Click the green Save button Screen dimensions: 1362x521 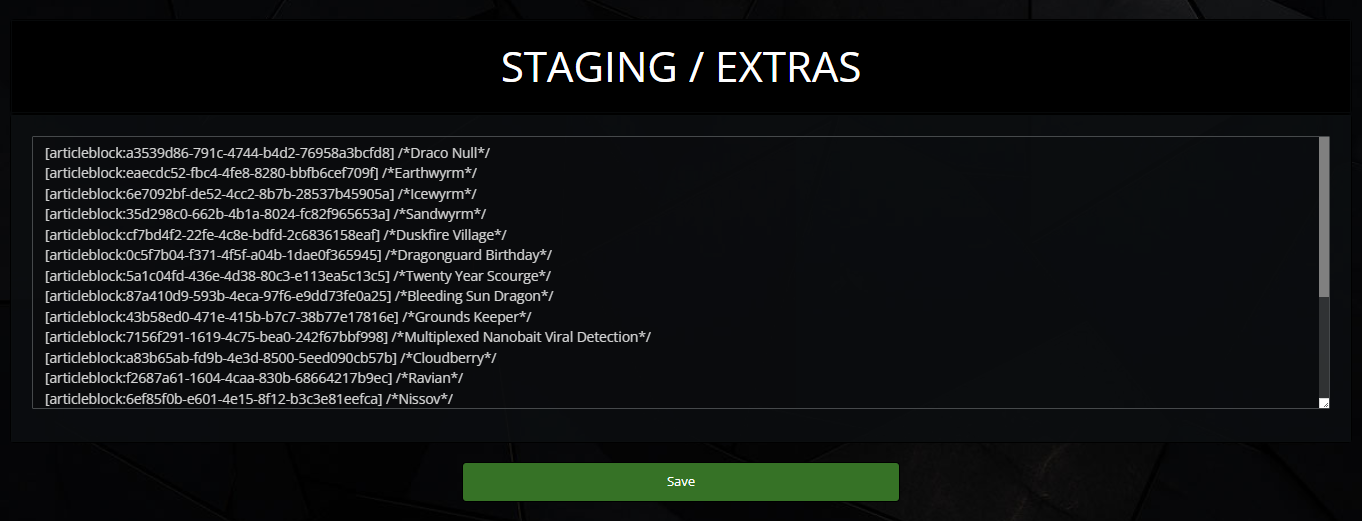[680, 482]
